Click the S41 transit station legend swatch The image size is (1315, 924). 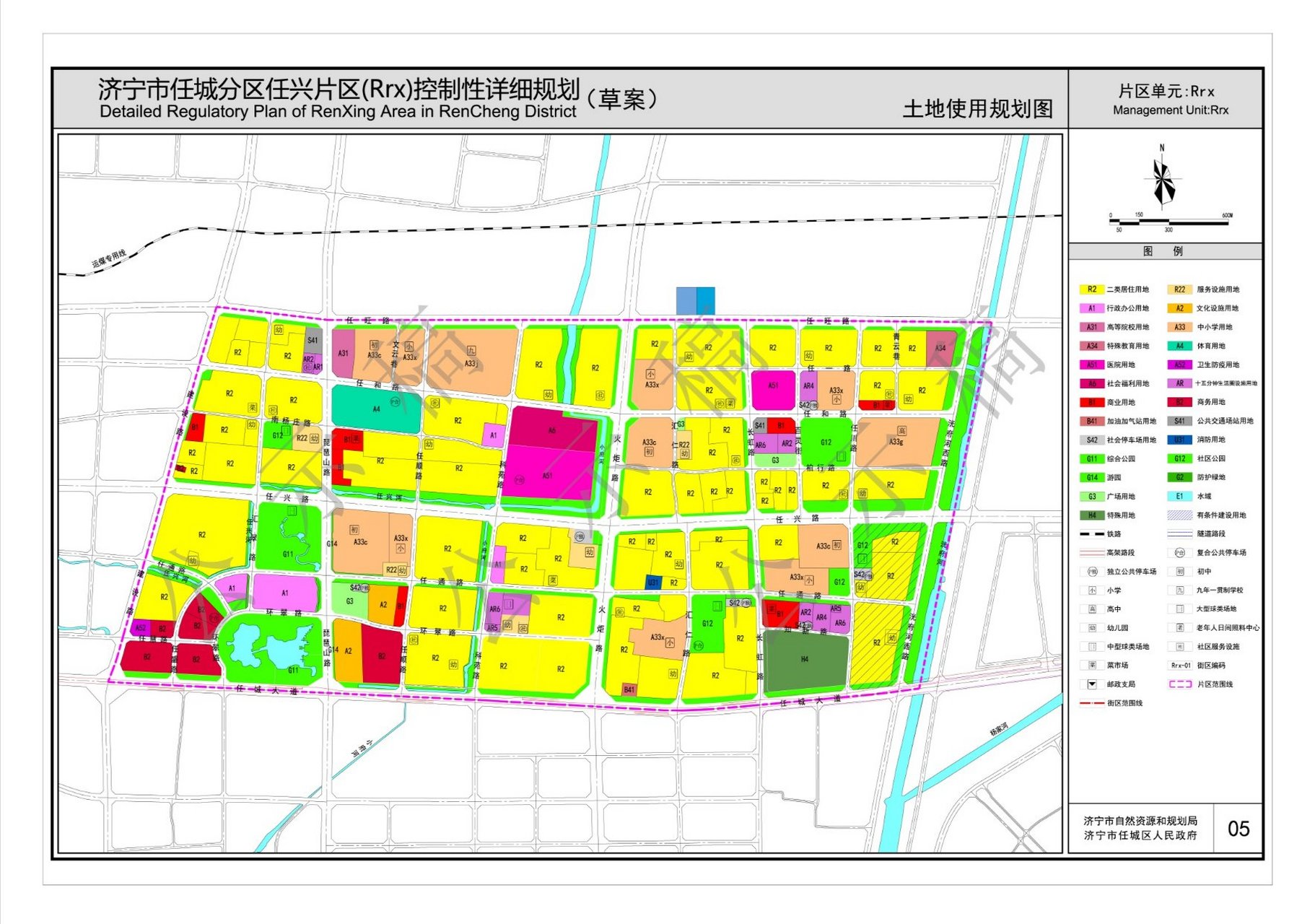click(x=1179, y=421)
